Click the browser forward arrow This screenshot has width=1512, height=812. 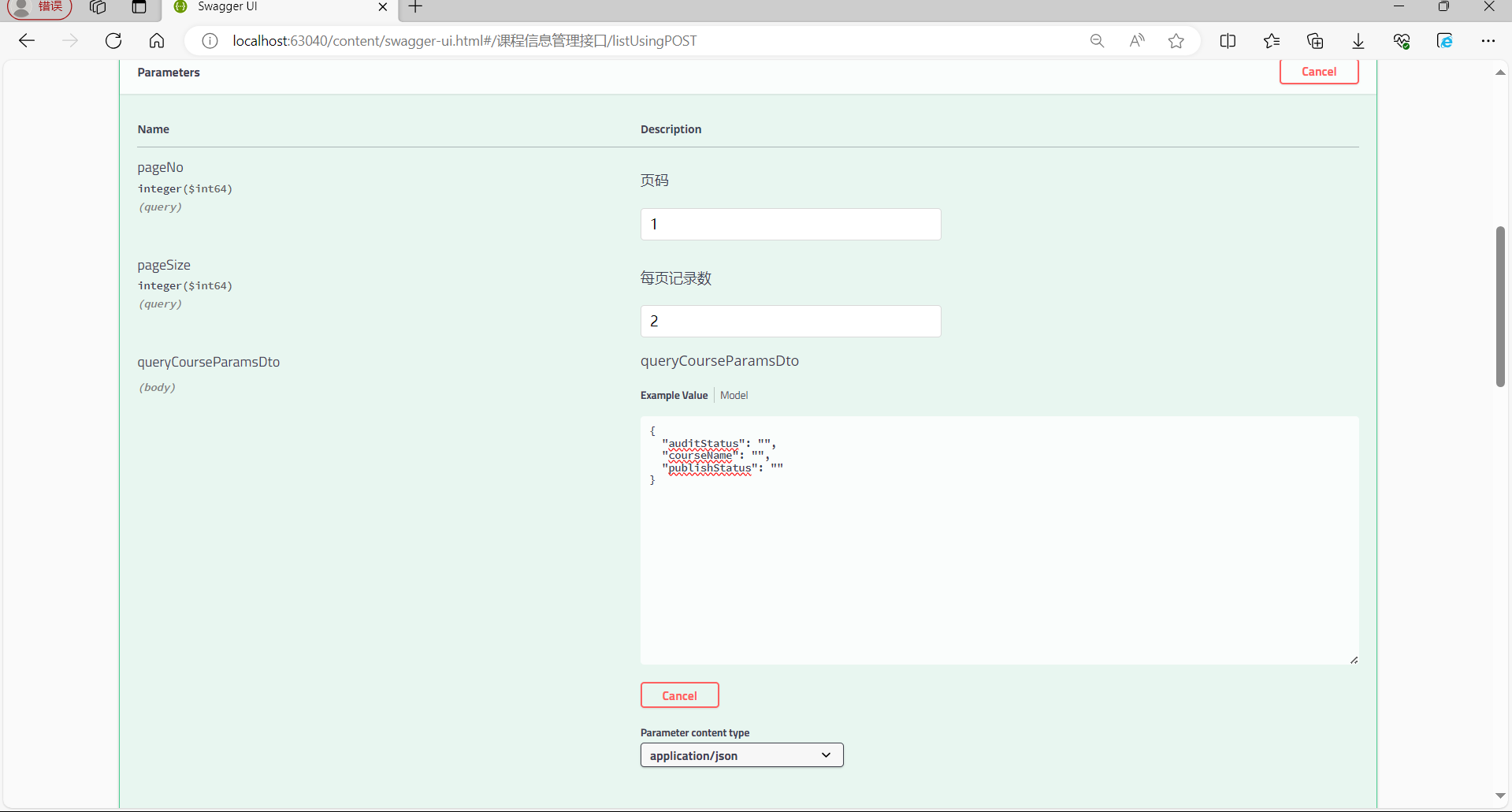(x=70, y=41)
